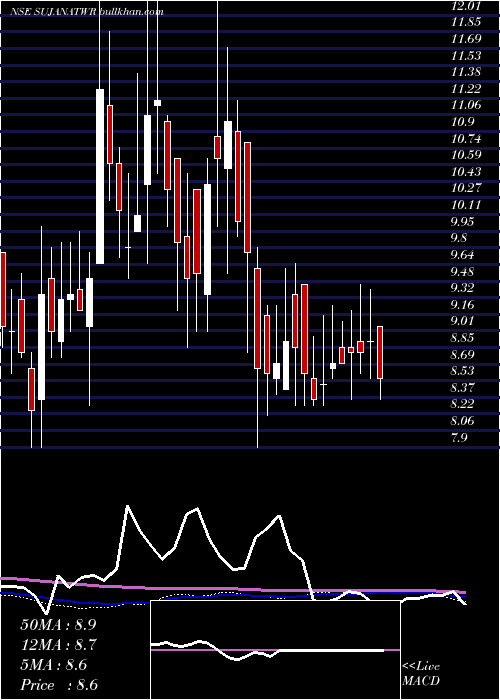Screen dimensions: 500x700
Task: Click the 7.9 price axis label
Action: click(x=460, y=438)
